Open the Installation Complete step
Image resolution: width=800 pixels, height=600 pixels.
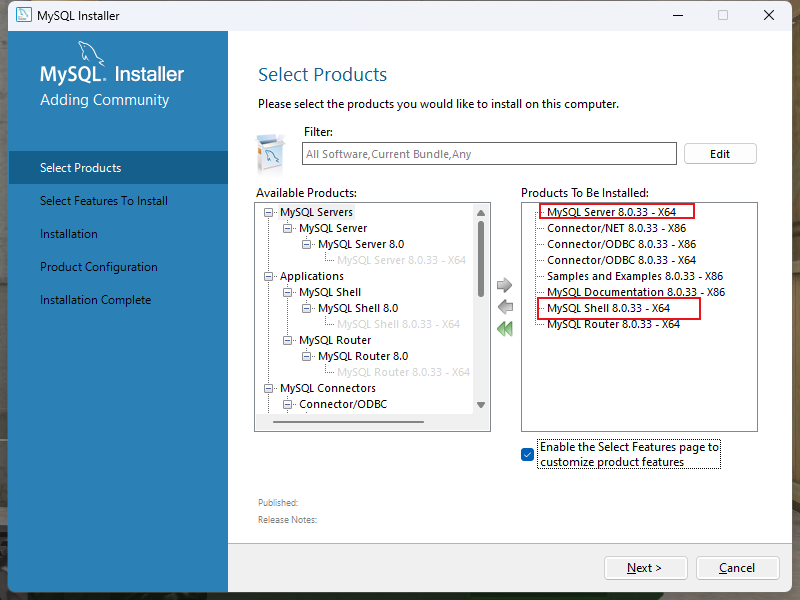(95, 299)
